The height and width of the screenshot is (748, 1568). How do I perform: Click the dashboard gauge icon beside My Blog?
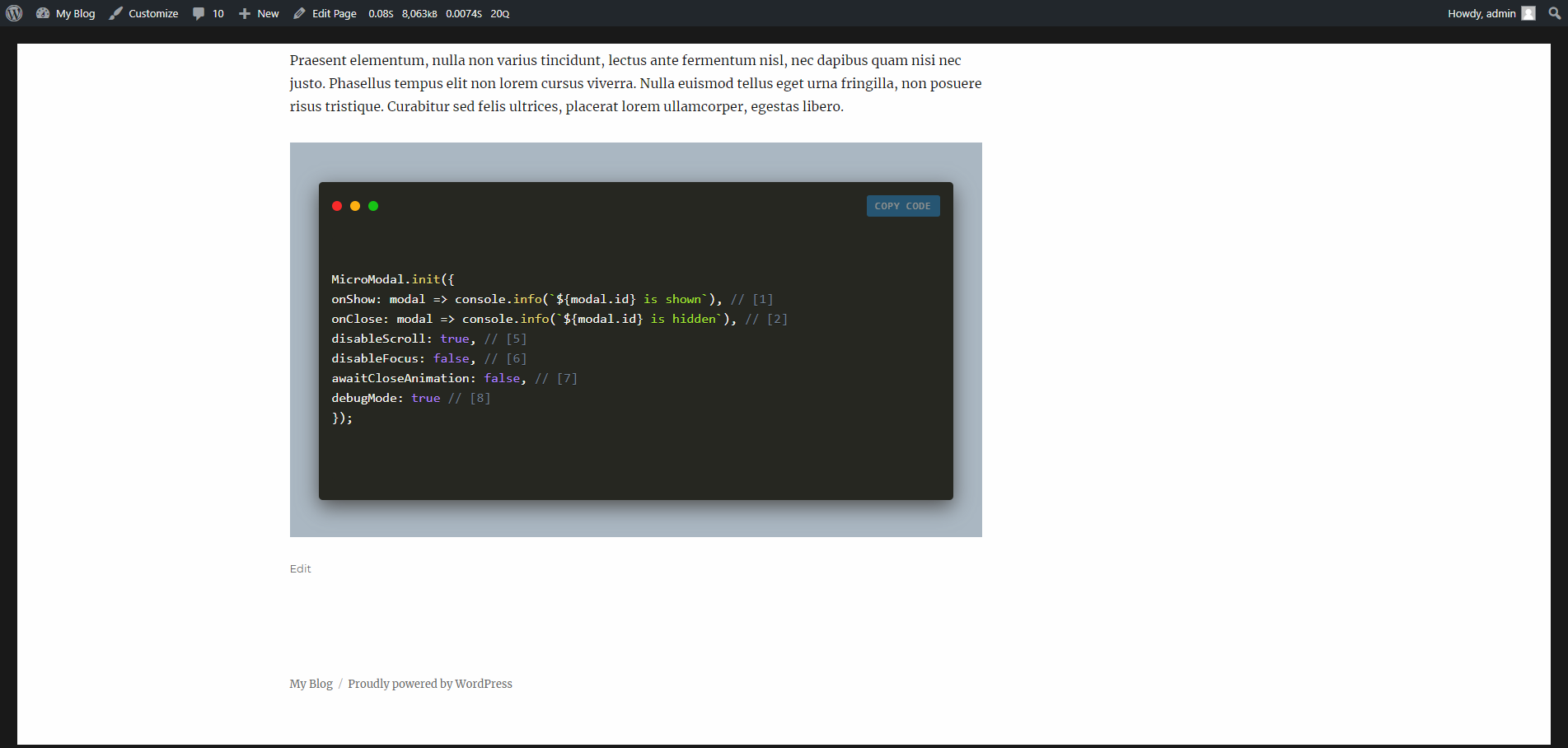pyautogui.click(x=43, y=13)
